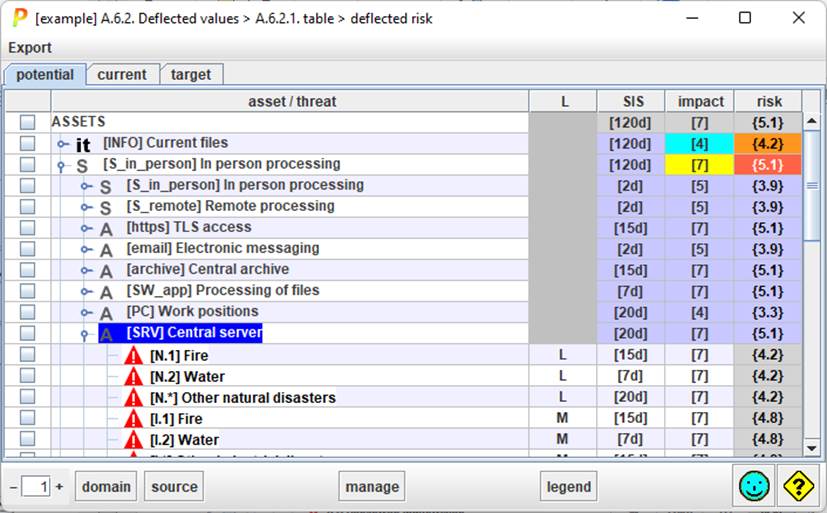Image resolution: width=827 pixels, height=513 pixels.
Task: Click the warning icon beside Other natural disasters
Action: pyautogui.click(x=133, y=398)
